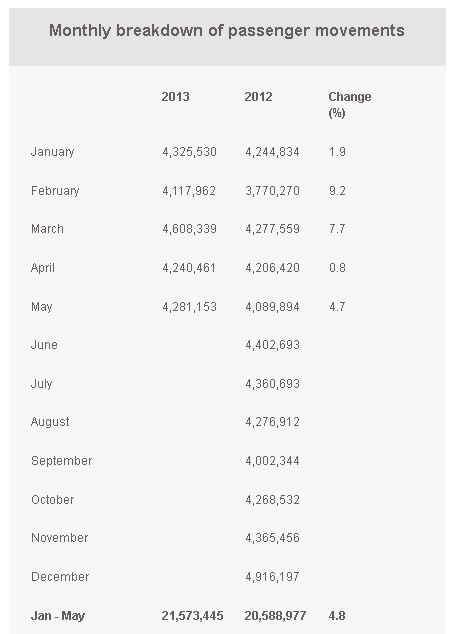This screenshot has height=634, width=456.
Task: Select the Jan - May total row label
Action: tap(58, 616)
